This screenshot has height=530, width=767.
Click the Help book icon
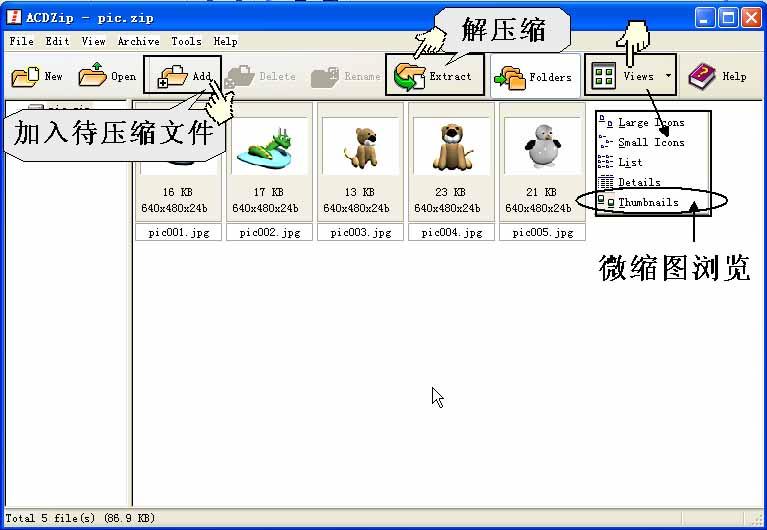(703, 76)
